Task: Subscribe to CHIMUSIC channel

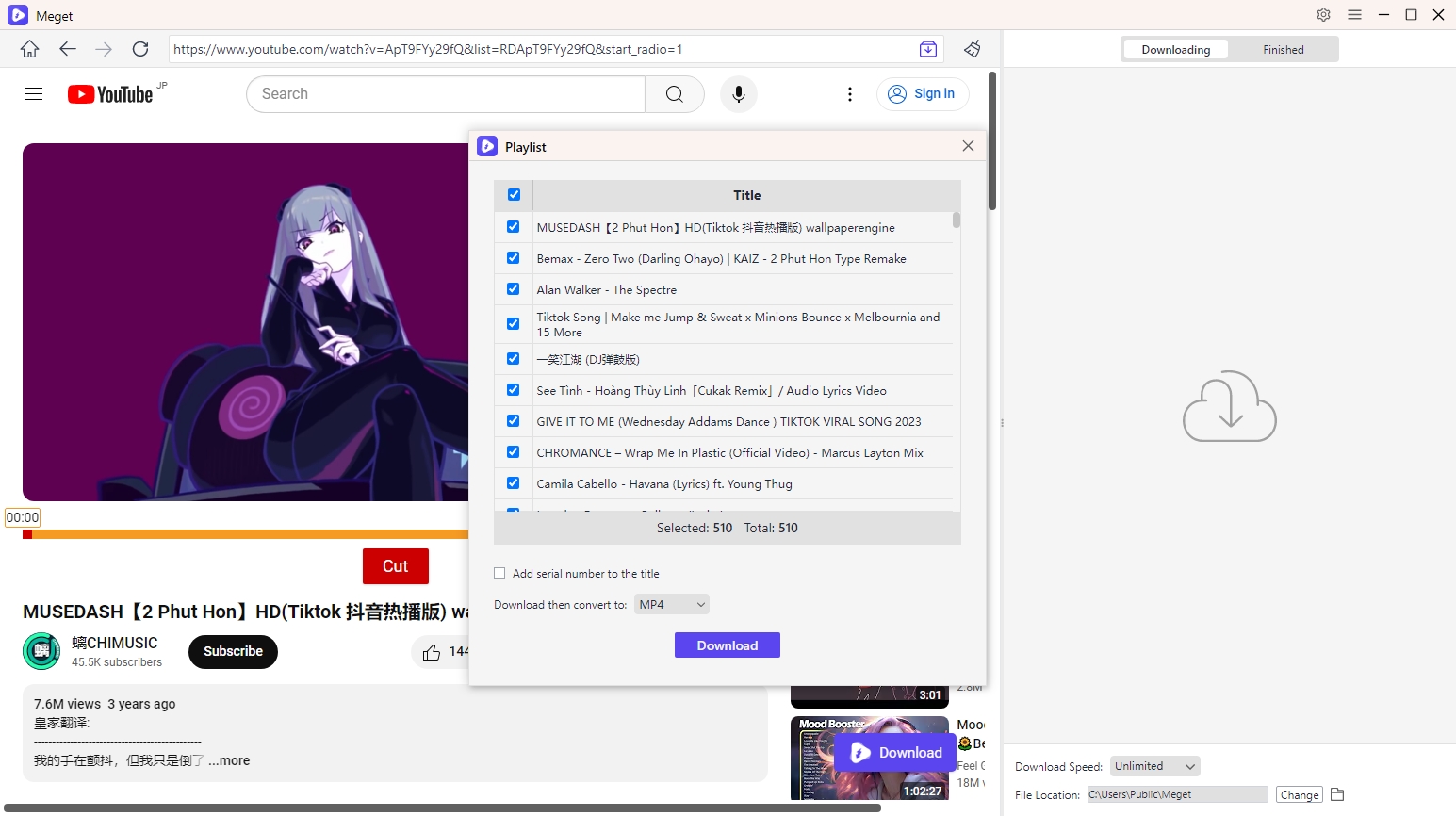Action: [x=233, y=652]
